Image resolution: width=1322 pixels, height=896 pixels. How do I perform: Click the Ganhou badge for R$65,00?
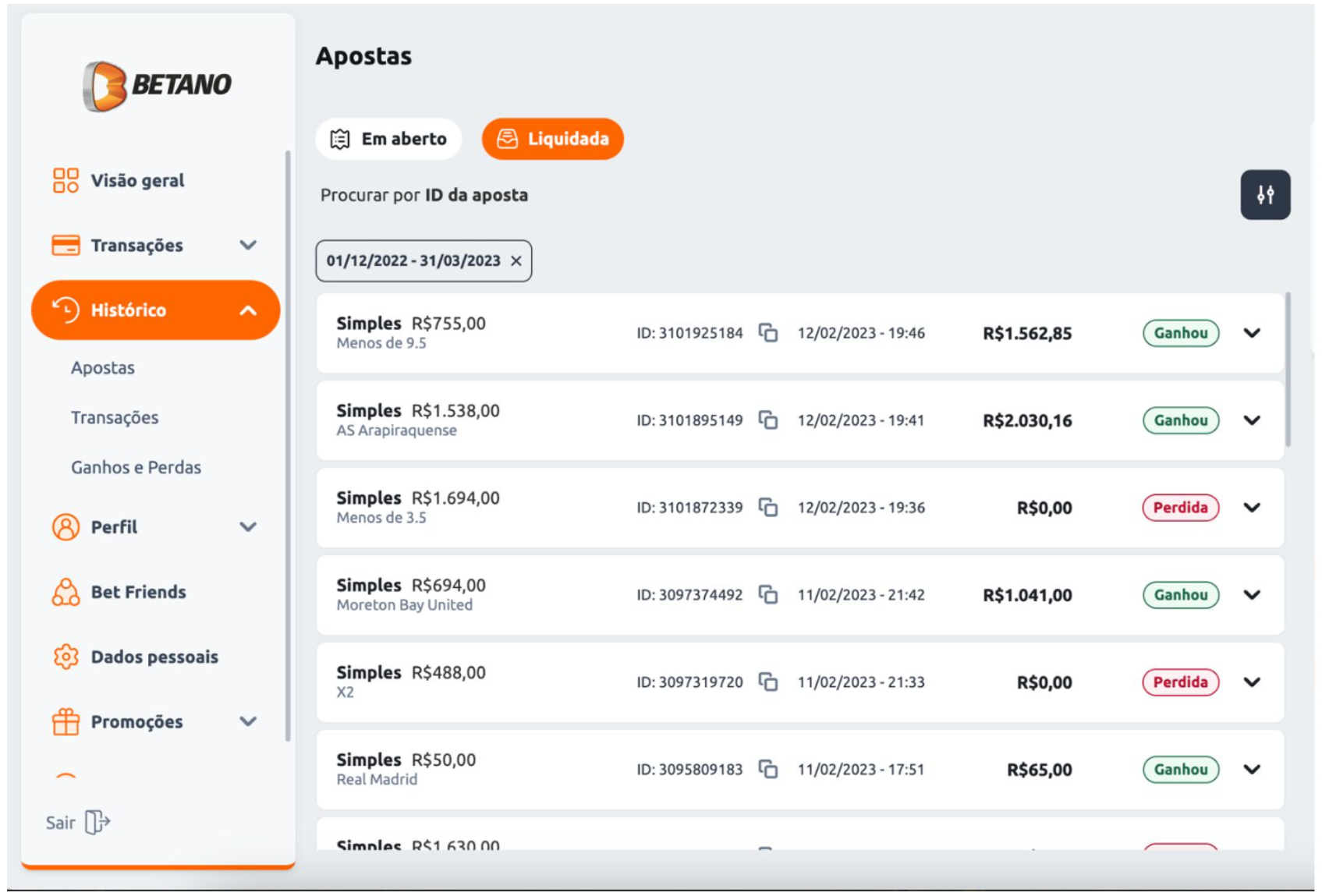pos(1181,770)
